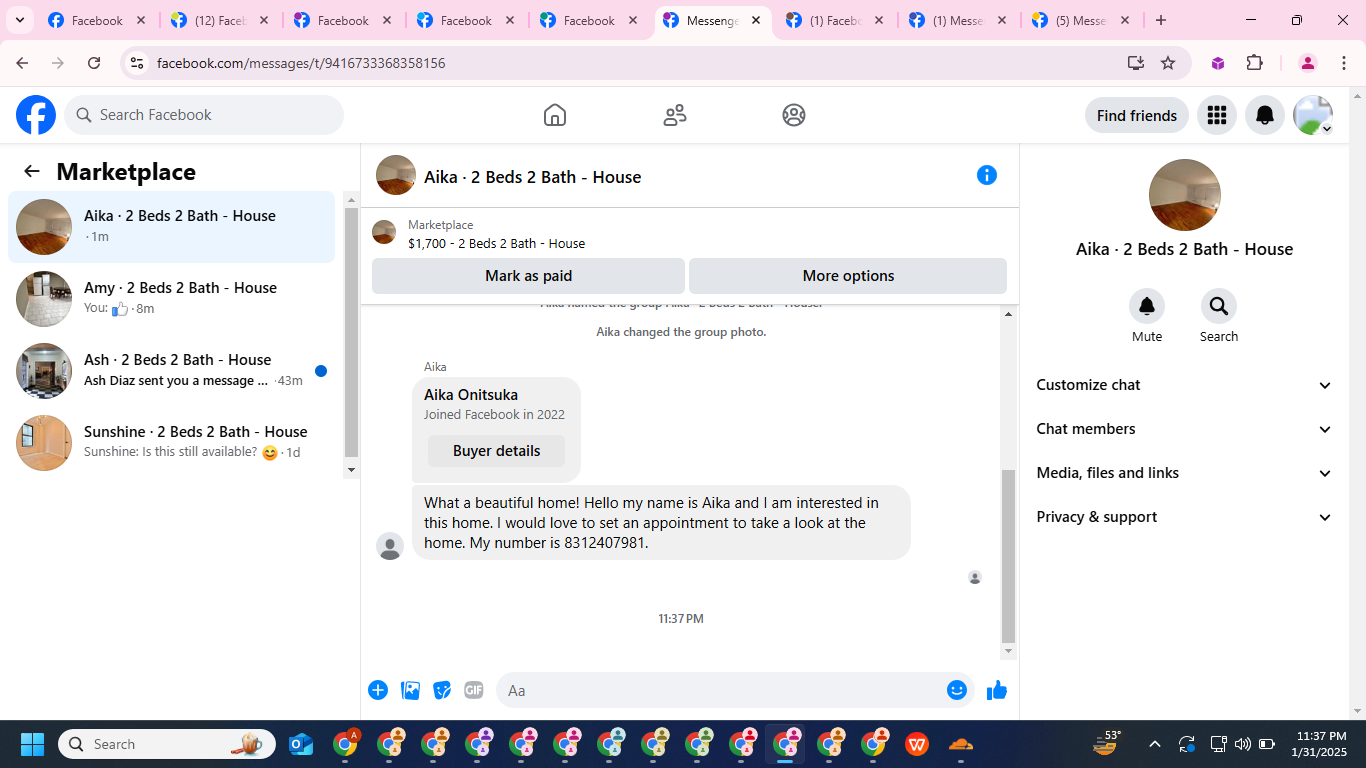This screenshot has width=1366, height=768.
Task: Click the "Aika changed the group photo." notice
Action: coord(681,332)
